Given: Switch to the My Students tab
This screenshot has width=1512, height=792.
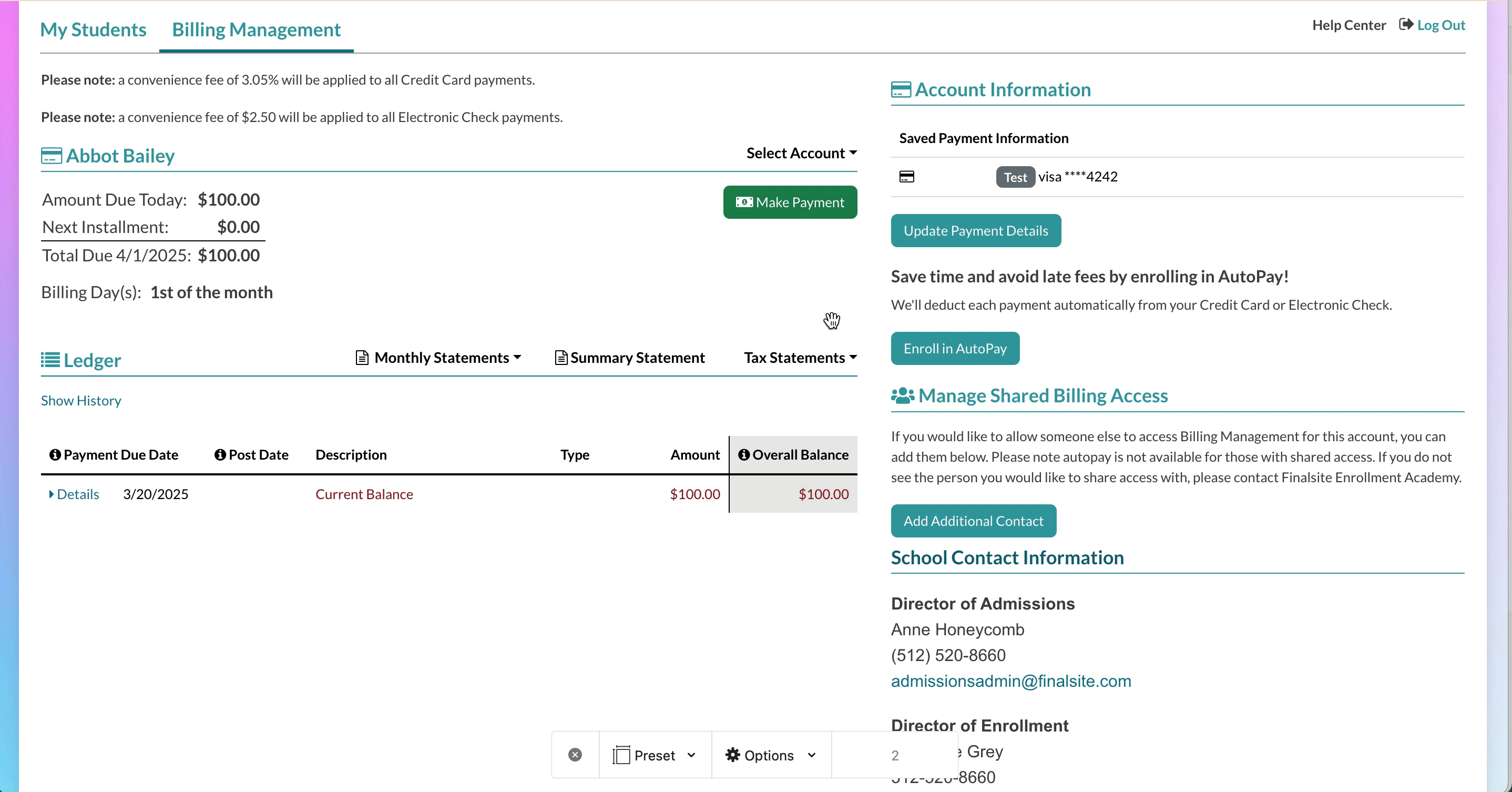Looking at the screenshot, I should point(94,29).
